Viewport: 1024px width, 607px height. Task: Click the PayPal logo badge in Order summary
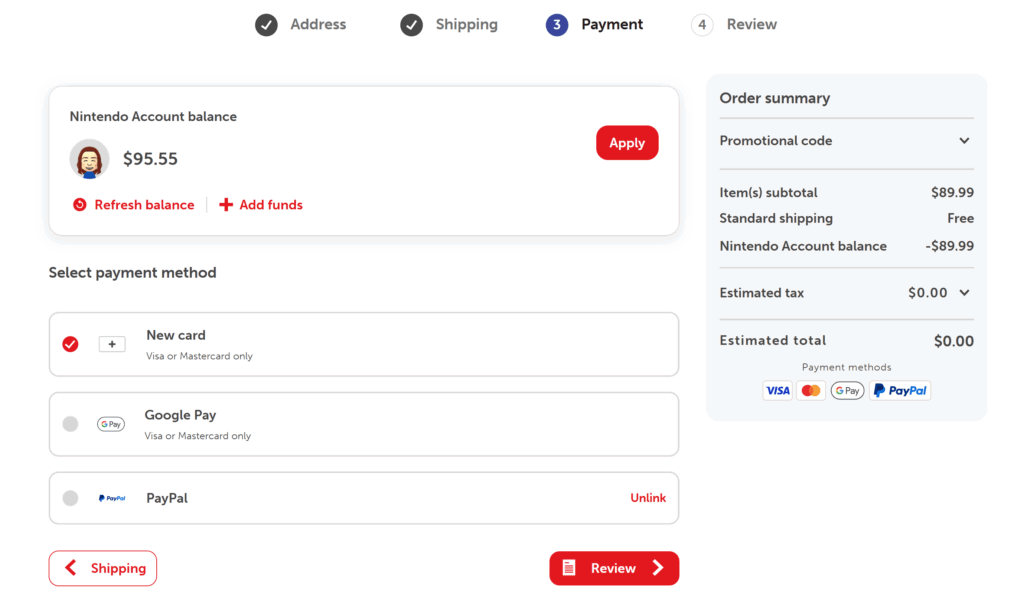tap(900, 391)
